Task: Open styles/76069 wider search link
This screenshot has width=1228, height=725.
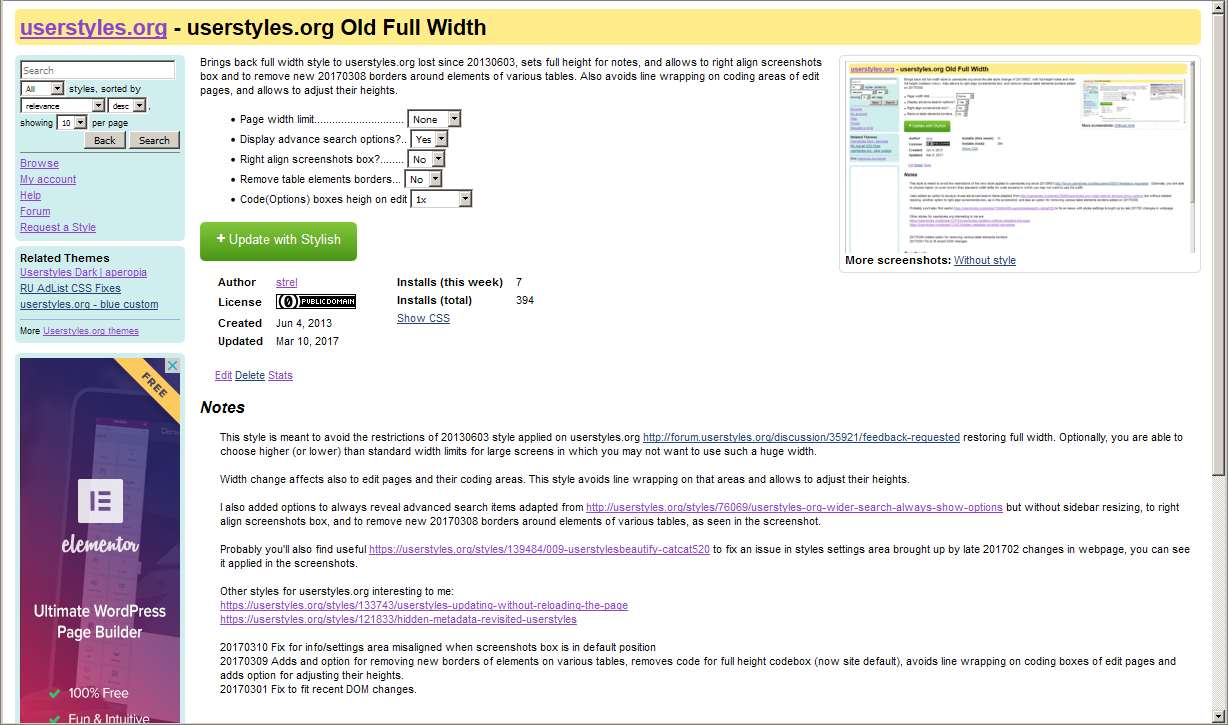Action: 794,507
